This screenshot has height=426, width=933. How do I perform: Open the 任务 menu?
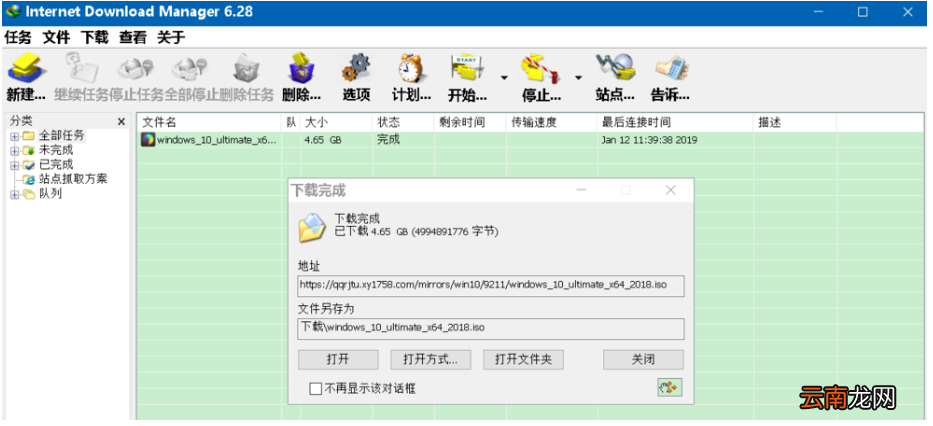pyautogui.click(x=18, y=37)
